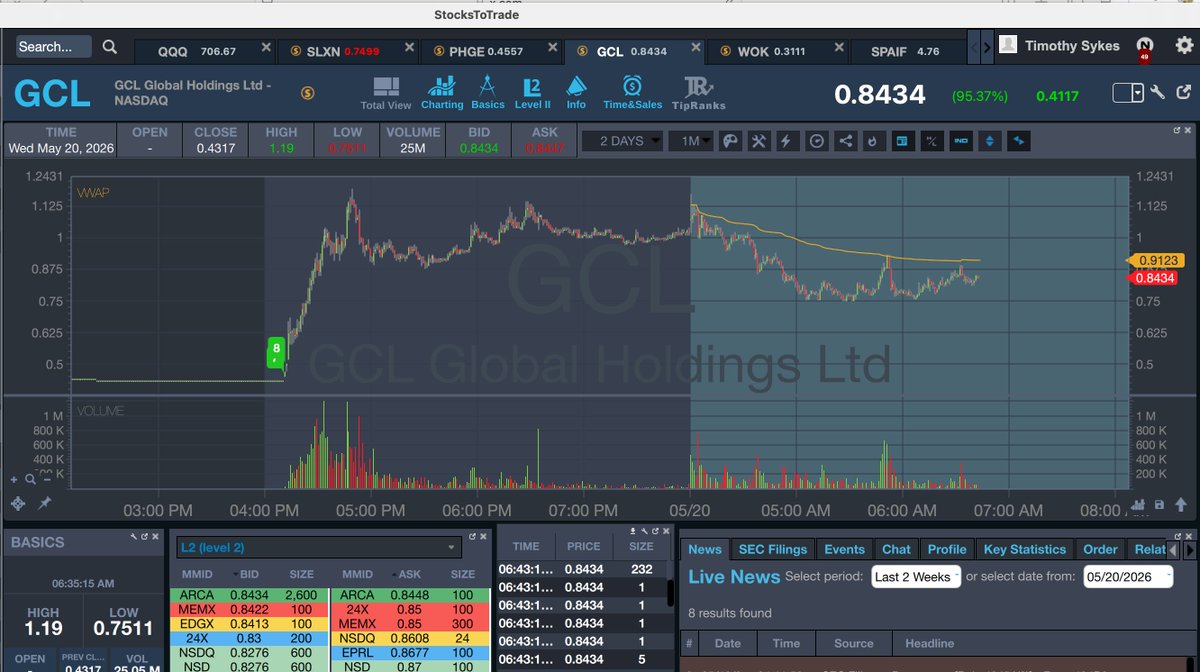
Task: Share the chart via share icon
Action: [846, 141]
